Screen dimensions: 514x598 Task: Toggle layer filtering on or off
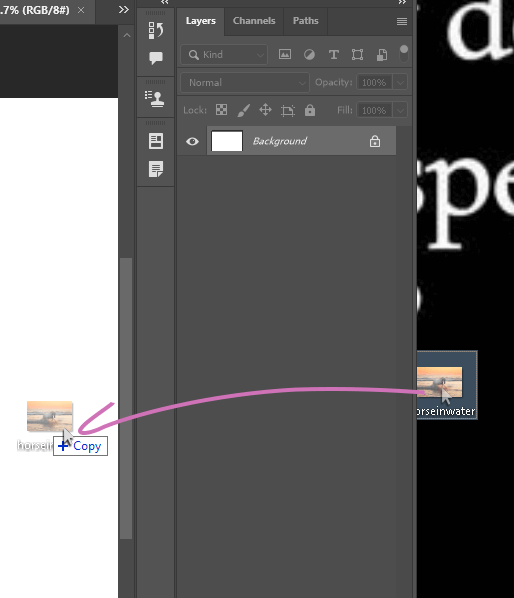click(x=403, y=54)
